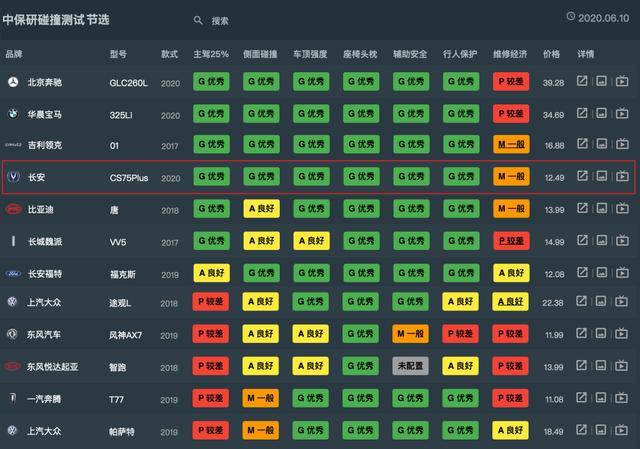
Task: Click model name 风神AX7
Action: [x=125, y=336]
